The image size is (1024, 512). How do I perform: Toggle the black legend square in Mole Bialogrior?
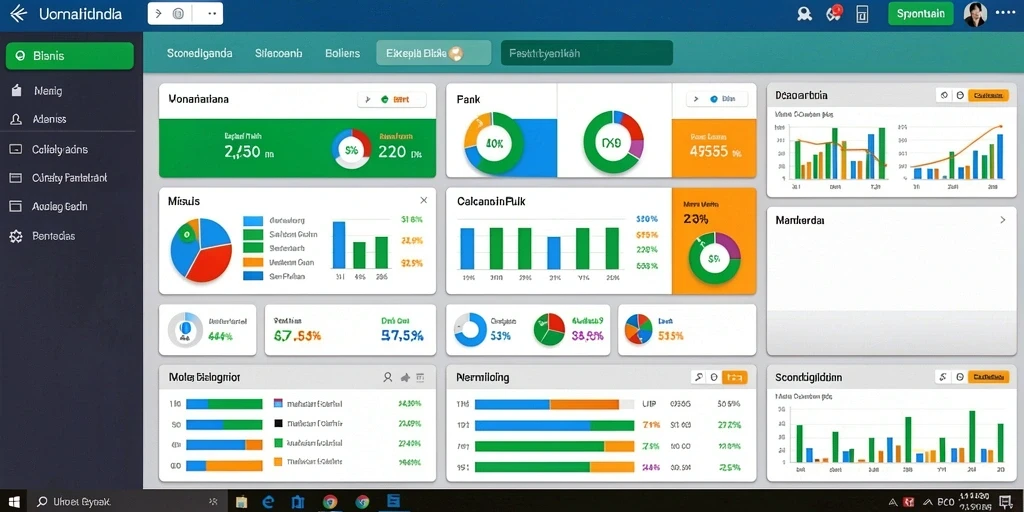[x=278, y=423]
